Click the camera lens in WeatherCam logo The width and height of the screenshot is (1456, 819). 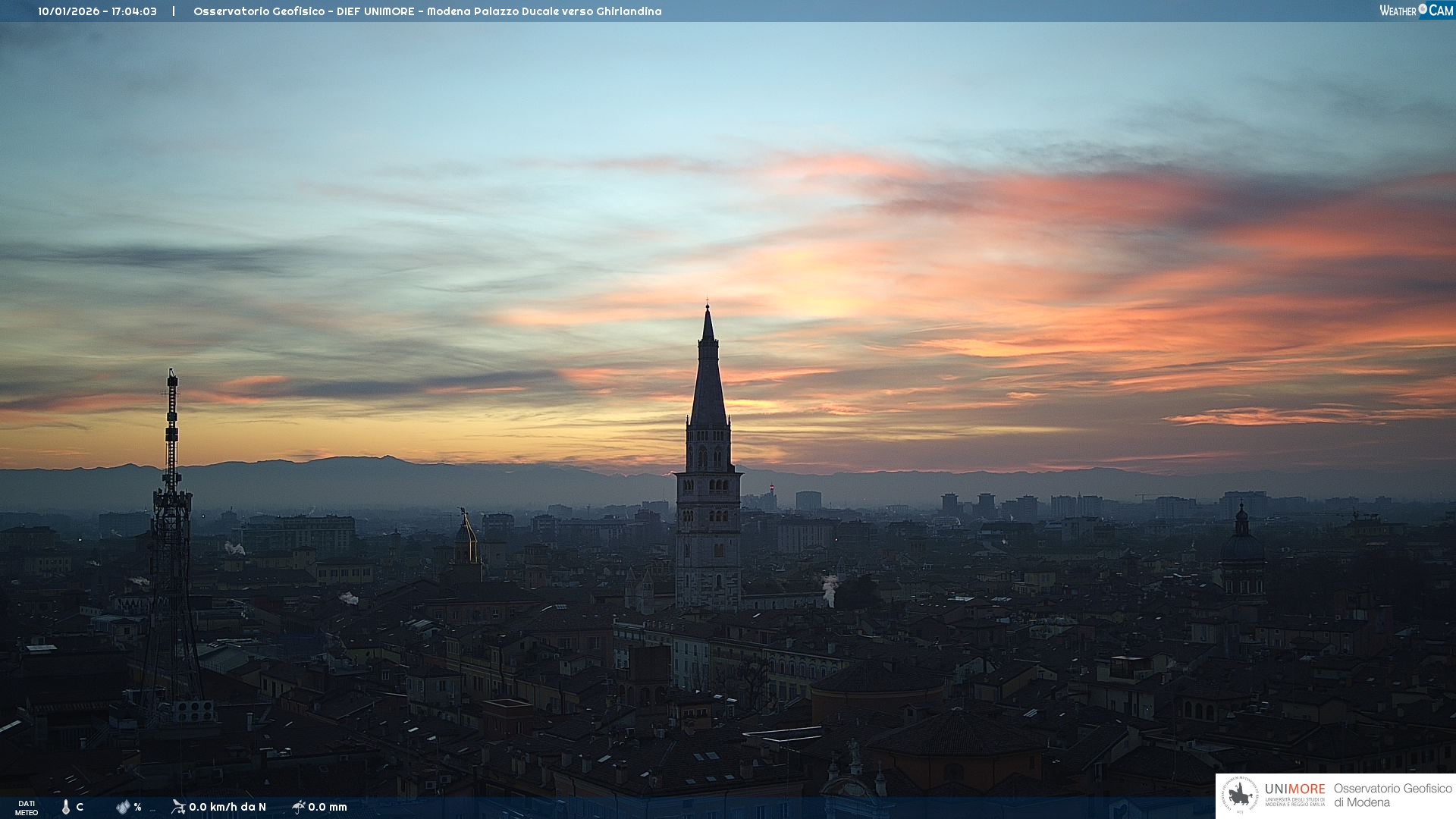[1423, 9]
